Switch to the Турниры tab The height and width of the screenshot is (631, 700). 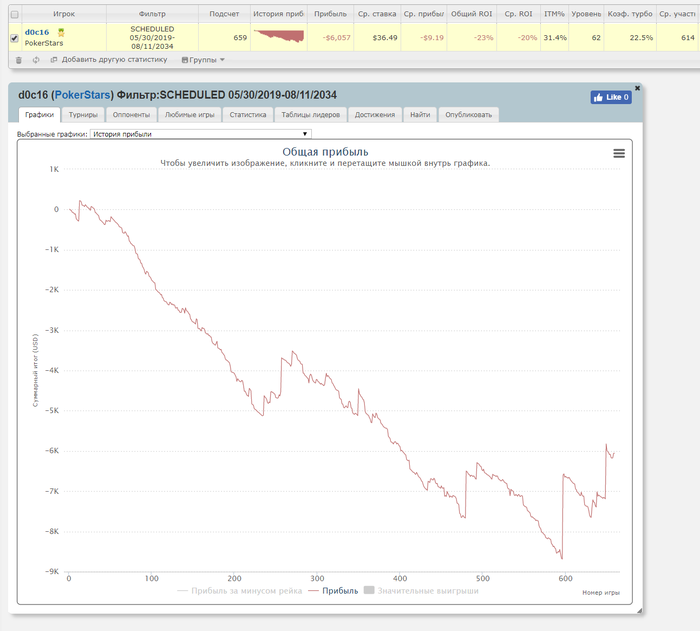(83, 115)
